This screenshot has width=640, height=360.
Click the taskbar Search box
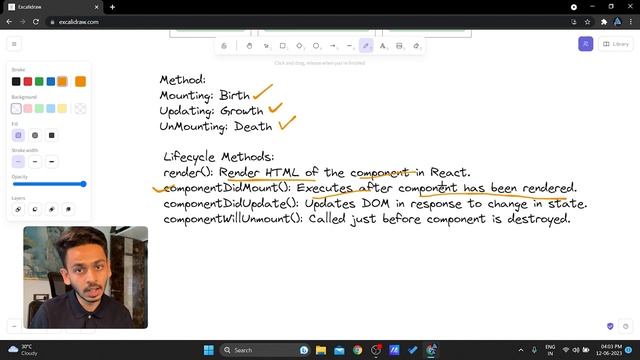pyautogui.click(x=264, y=350)
